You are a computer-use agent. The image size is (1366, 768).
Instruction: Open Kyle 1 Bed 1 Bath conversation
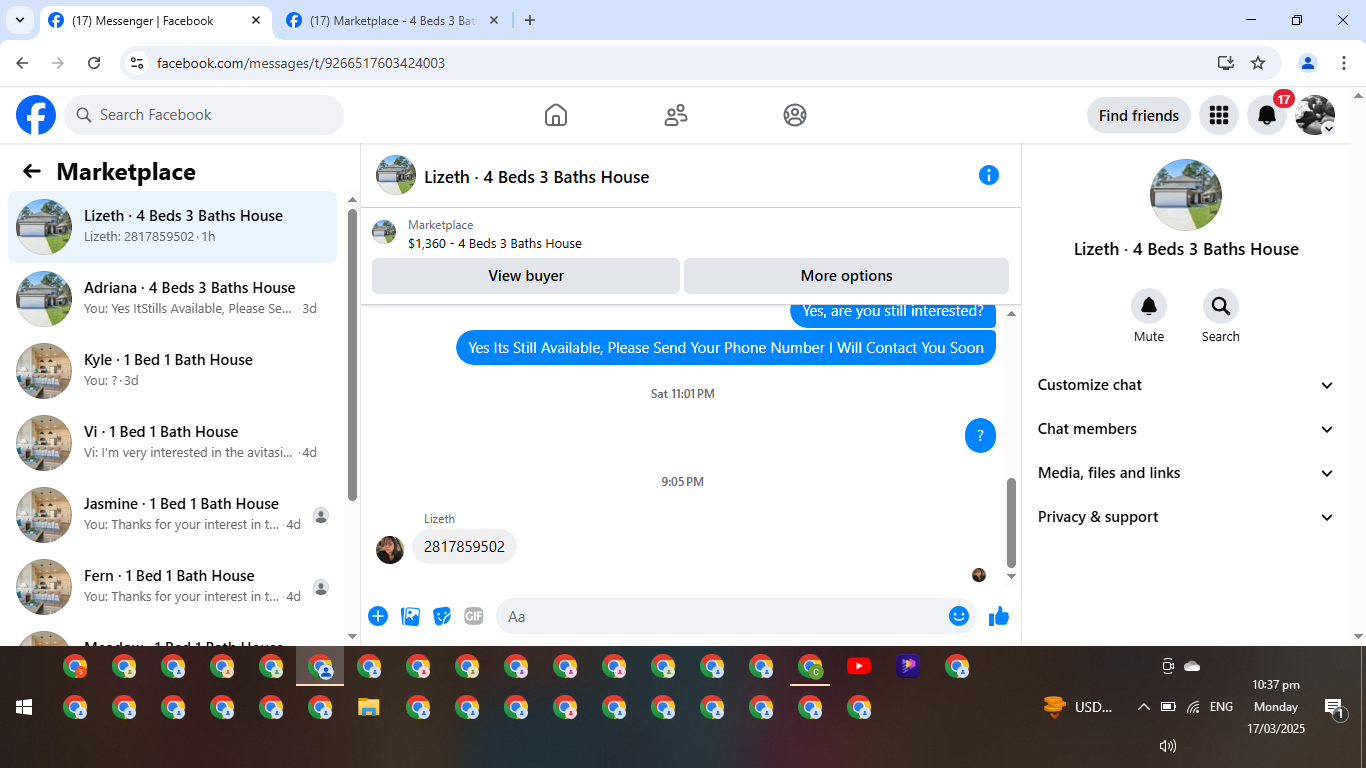point(172,371)
